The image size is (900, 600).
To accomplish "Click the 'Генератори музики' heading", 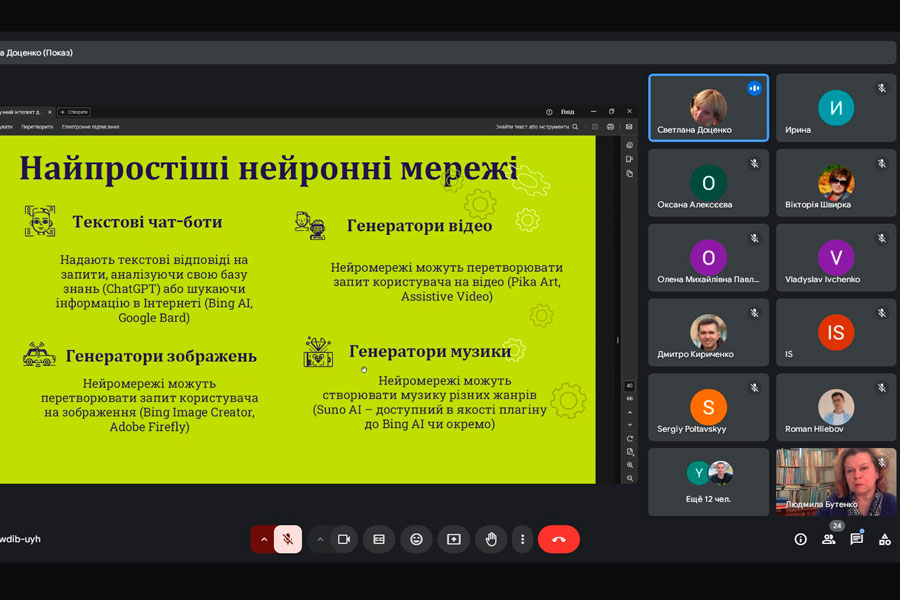I will tap(430, 351).
